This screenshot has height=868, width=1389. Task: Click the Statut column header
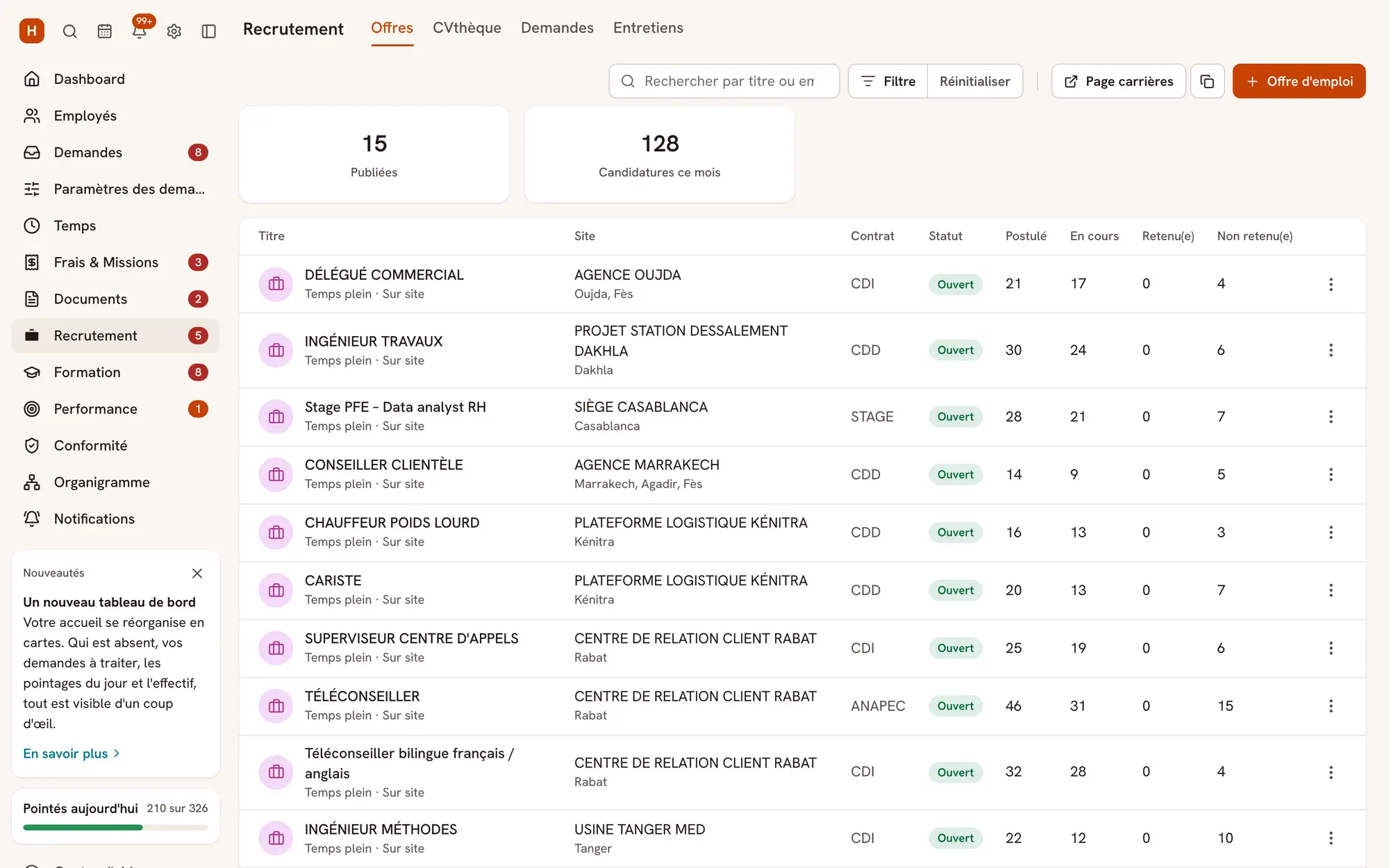click(x=945, y=236)
